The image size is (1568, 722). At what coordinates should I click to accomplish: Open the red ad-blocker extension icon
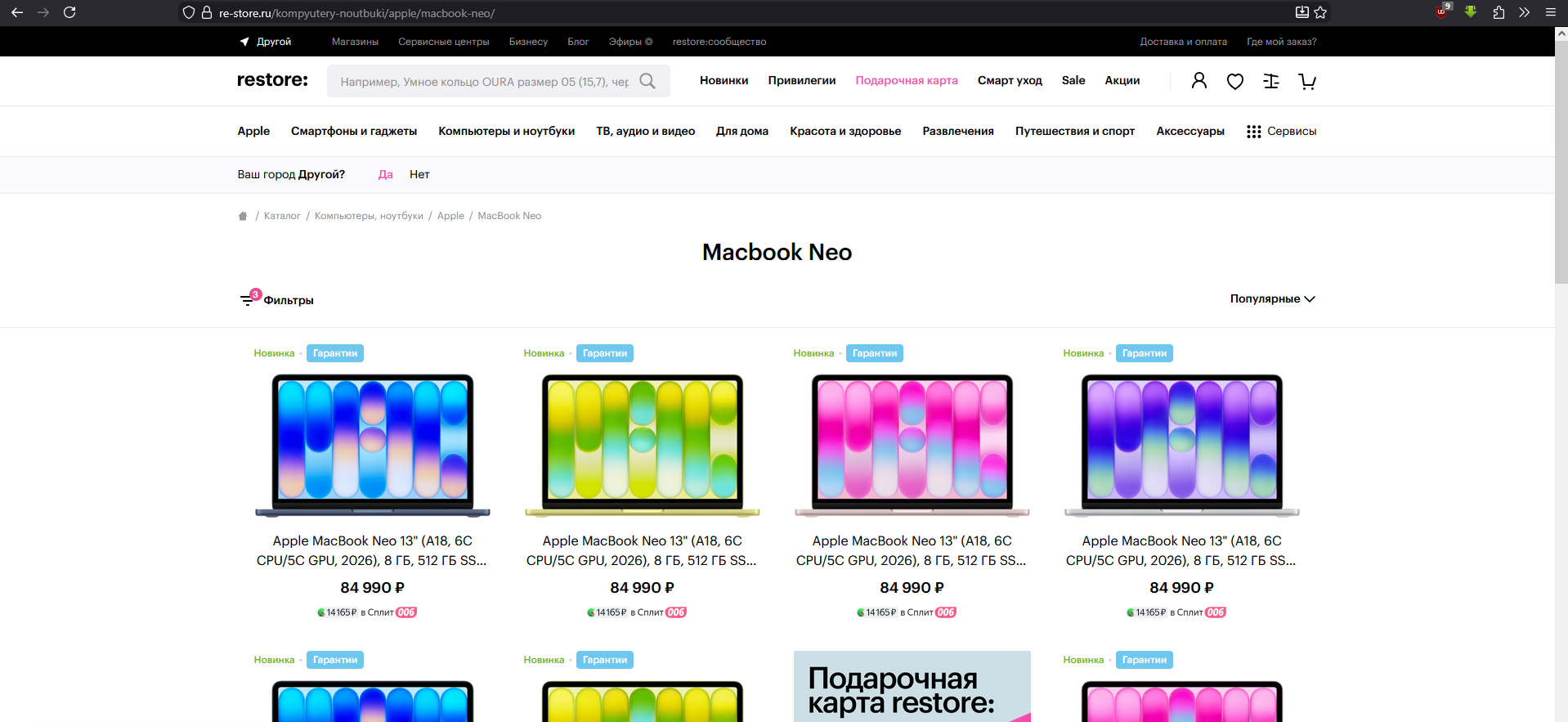[x=1443, y=11]
